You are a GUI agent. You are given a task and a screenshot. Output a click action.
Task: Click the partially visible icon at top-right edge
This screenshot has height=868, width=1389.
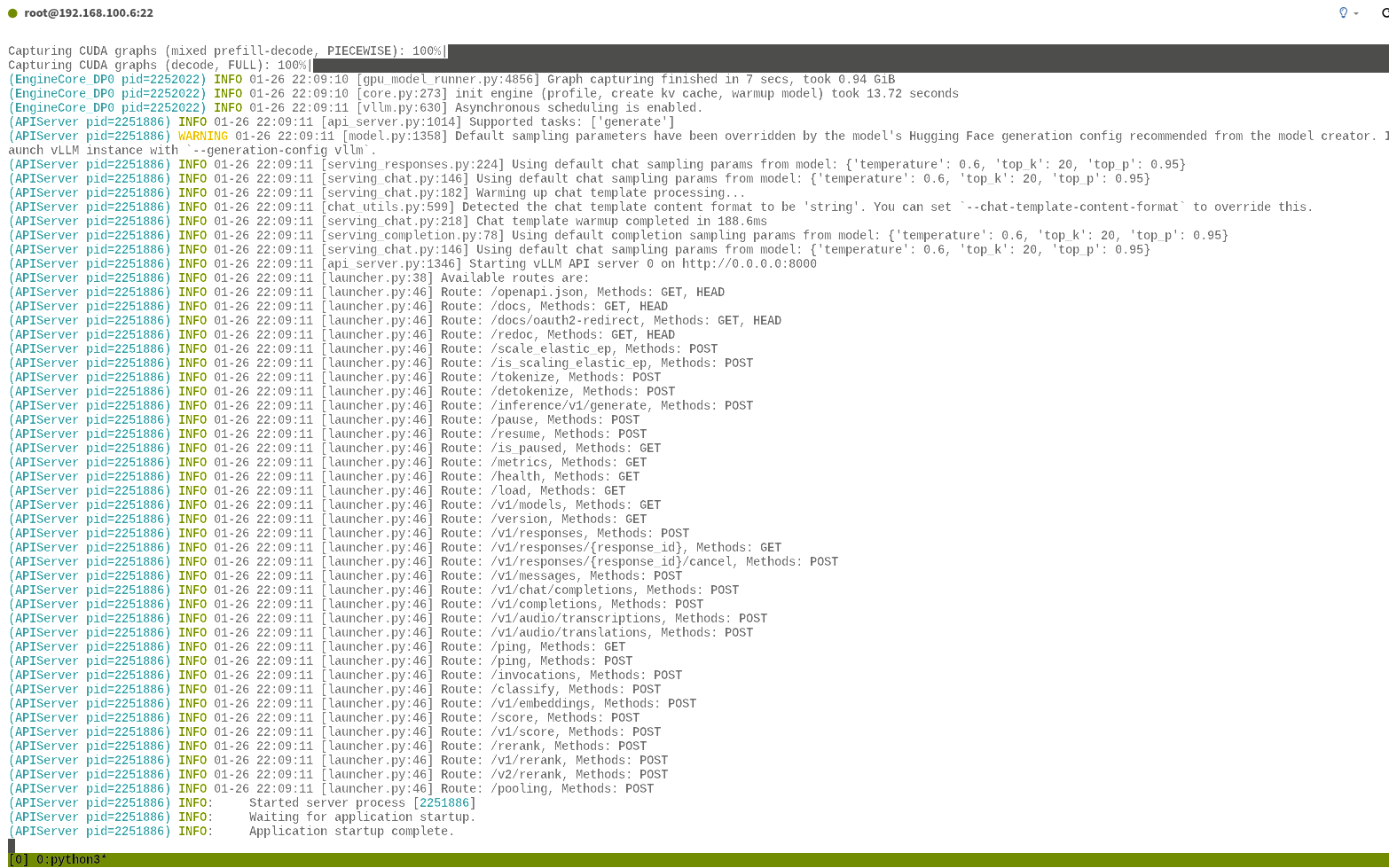click(1385, 12)
